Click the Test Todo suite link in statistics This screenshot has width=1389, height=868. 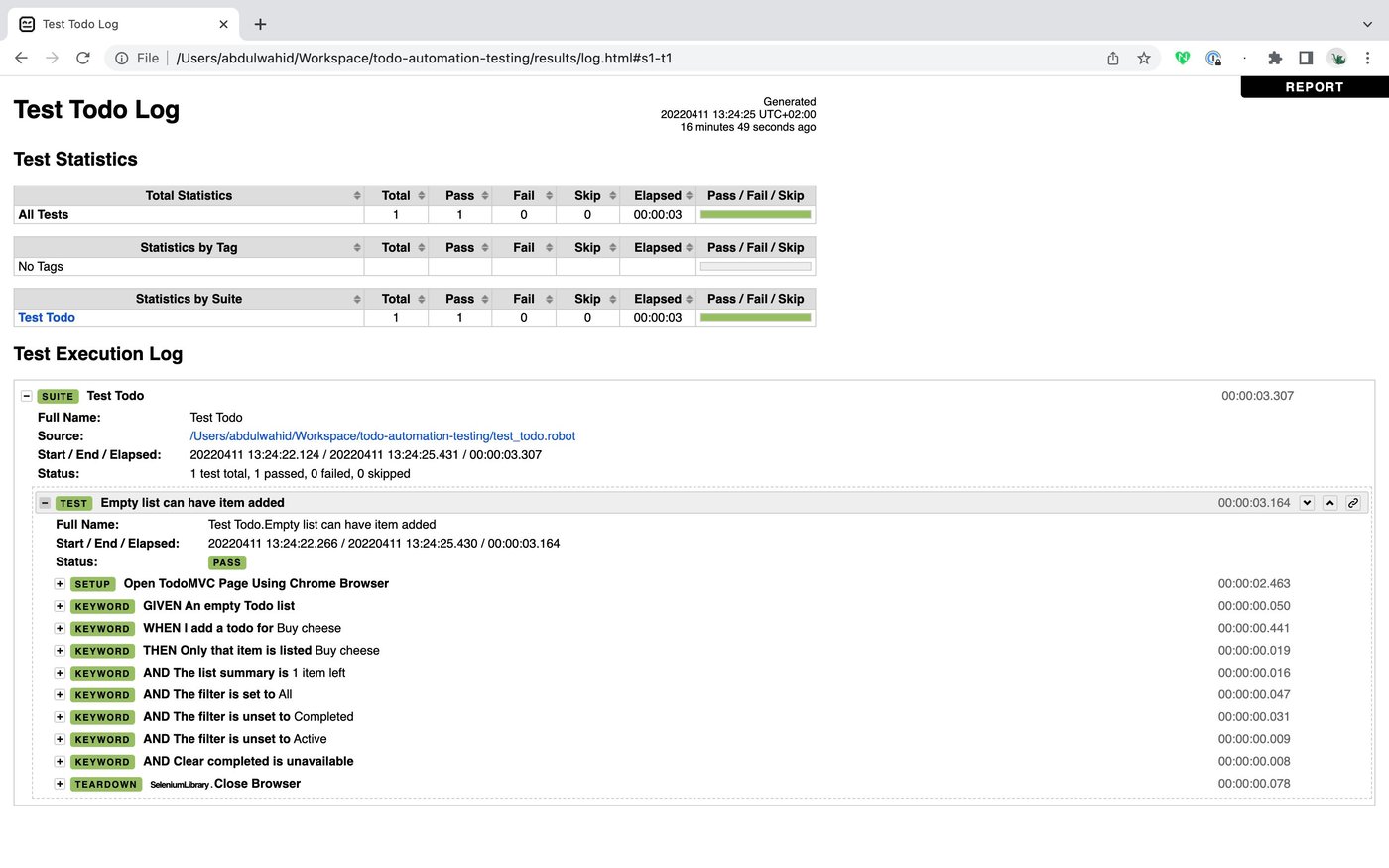46,317
